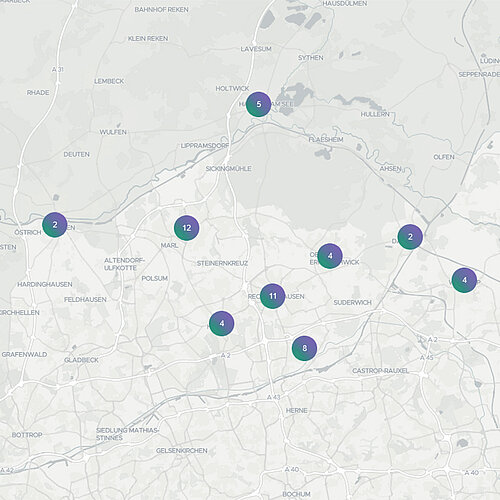Open the 4 cluster over Oer-Erkenschwick
The width and height of the screenshot is (500, 500).
330,256
